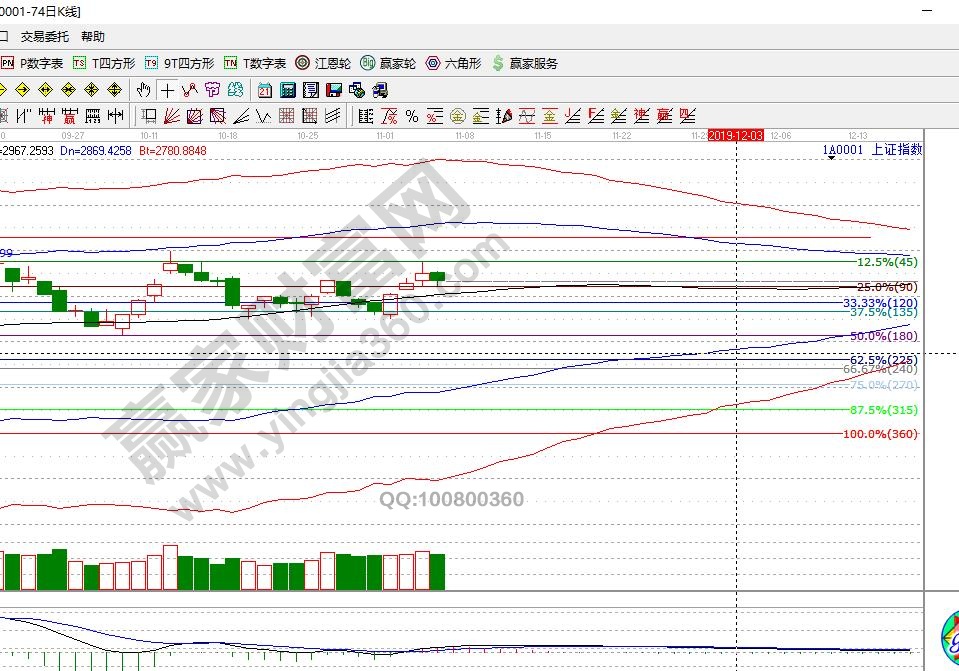
Task: Select the hand pan tool icon
Action: (x=144, y=90)
